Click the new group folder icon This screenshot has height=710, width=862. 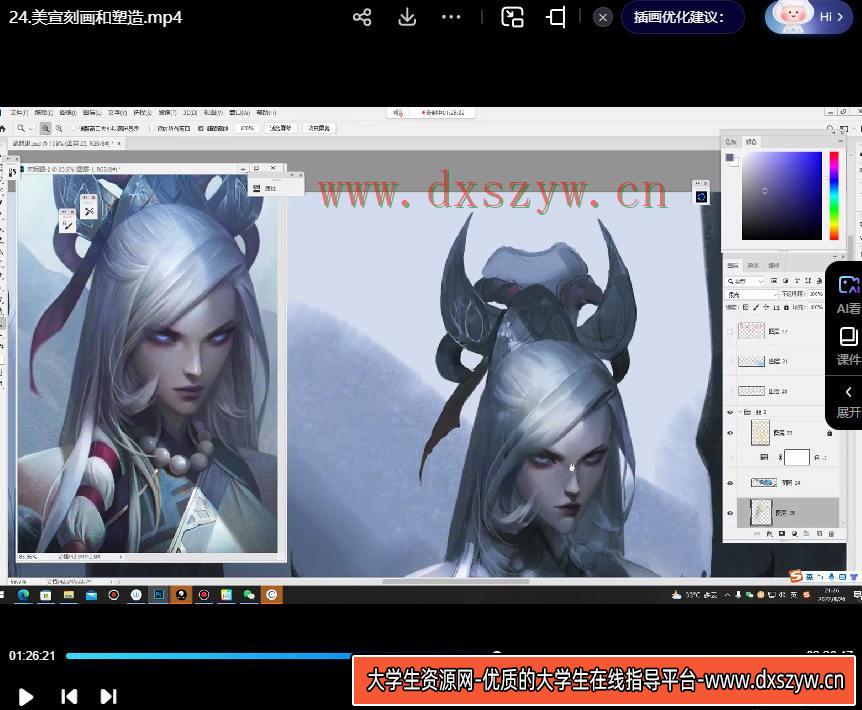pos(806,534)
